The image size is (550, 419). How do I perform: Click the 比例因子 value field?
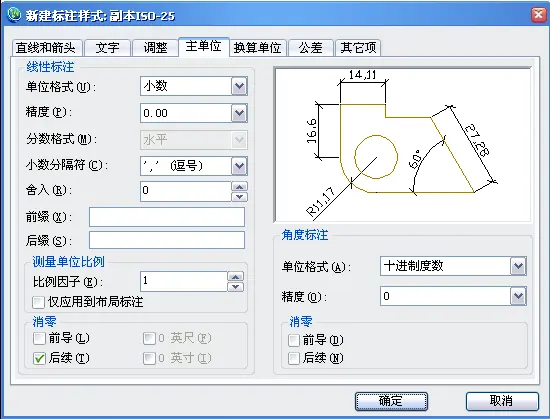pos(183,281)
